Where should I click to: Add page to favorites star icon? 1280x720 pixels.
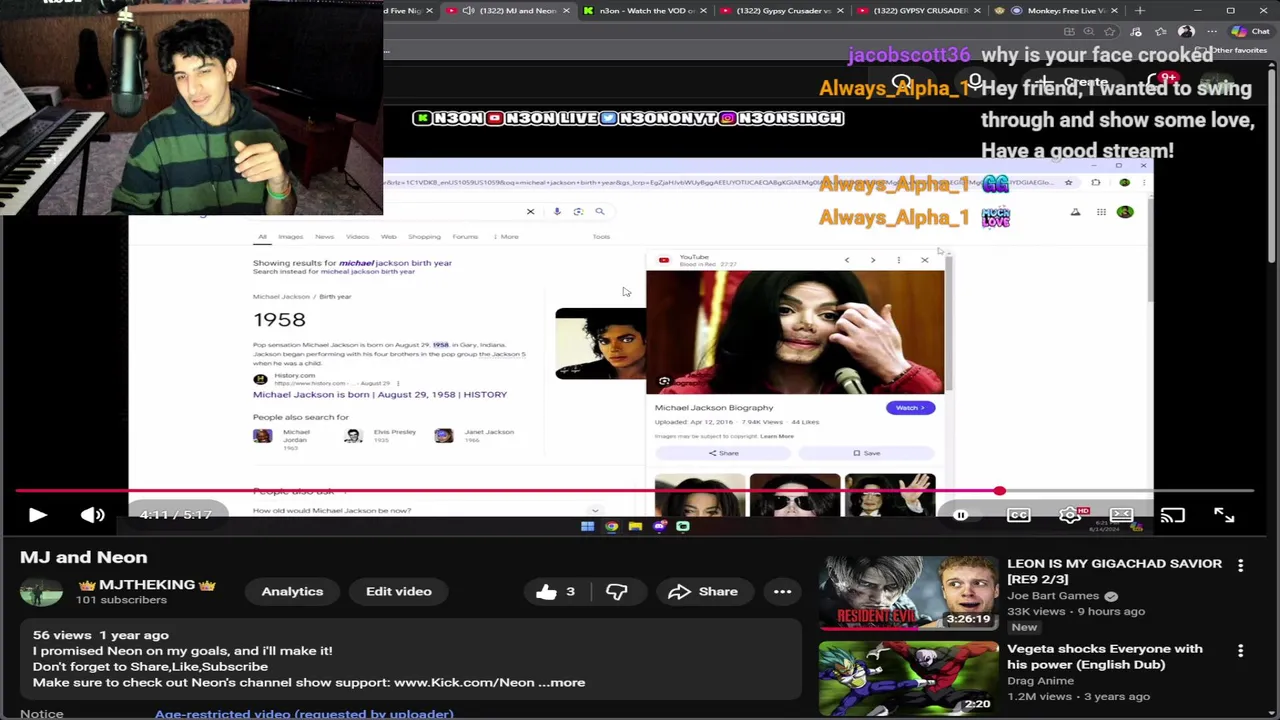[1108, 31]
